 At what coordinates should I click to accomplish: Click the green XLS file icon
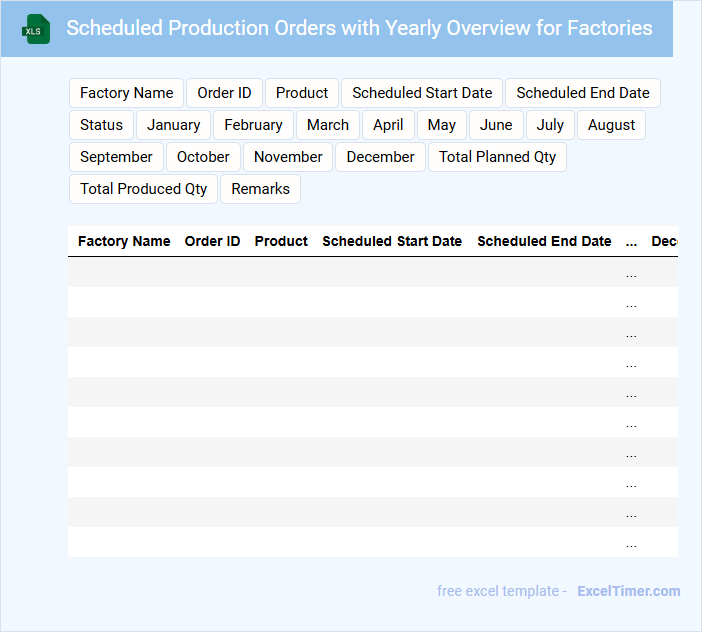[x=37, y=29]
